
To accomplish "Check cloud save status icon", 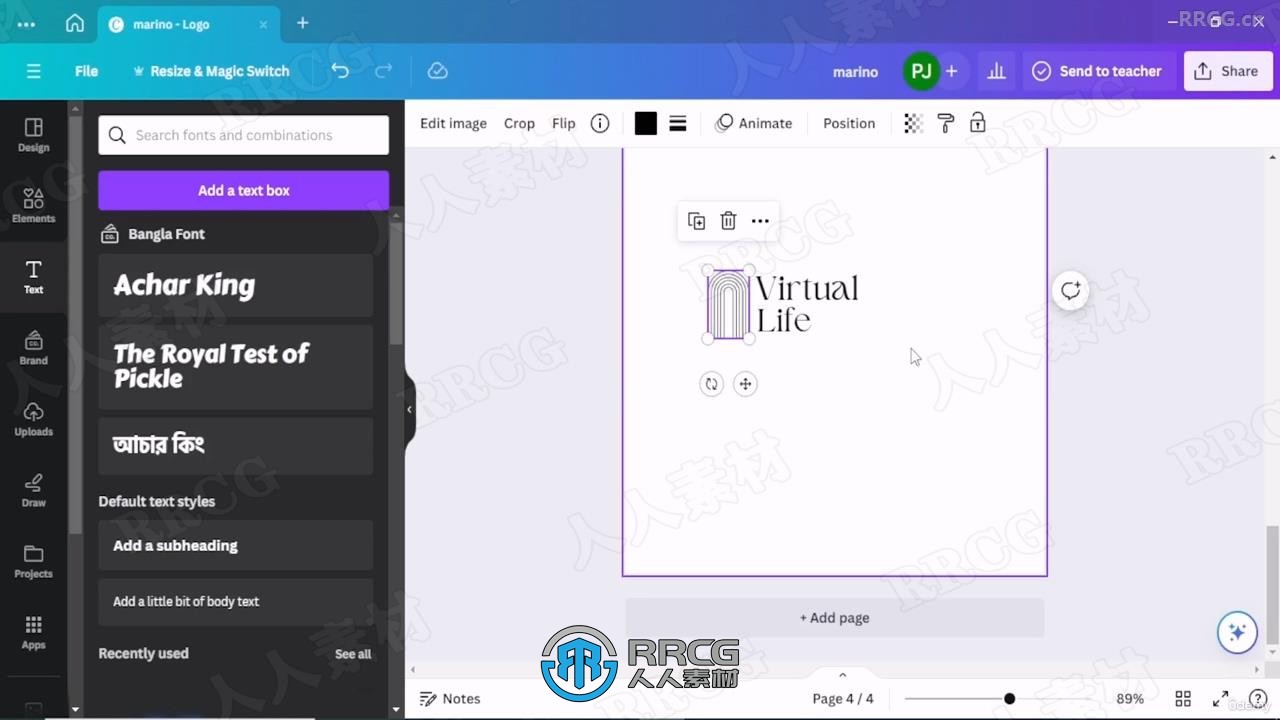I will pyautogui.click(x=437, y=71).
